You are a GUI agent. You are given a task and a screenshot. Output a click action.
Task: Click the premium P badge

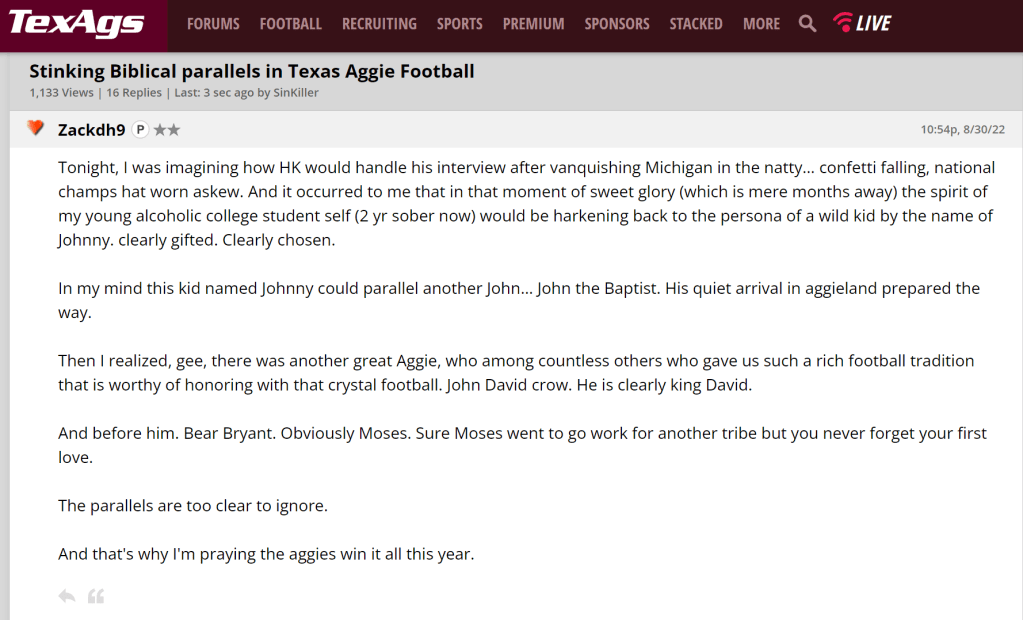(x=140, y=130)
